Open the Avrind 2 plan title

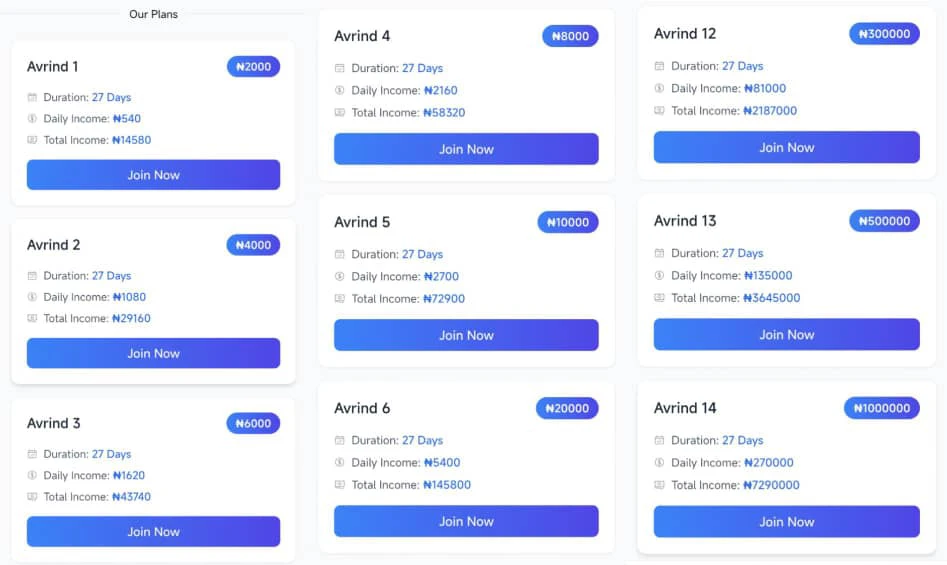53,245
